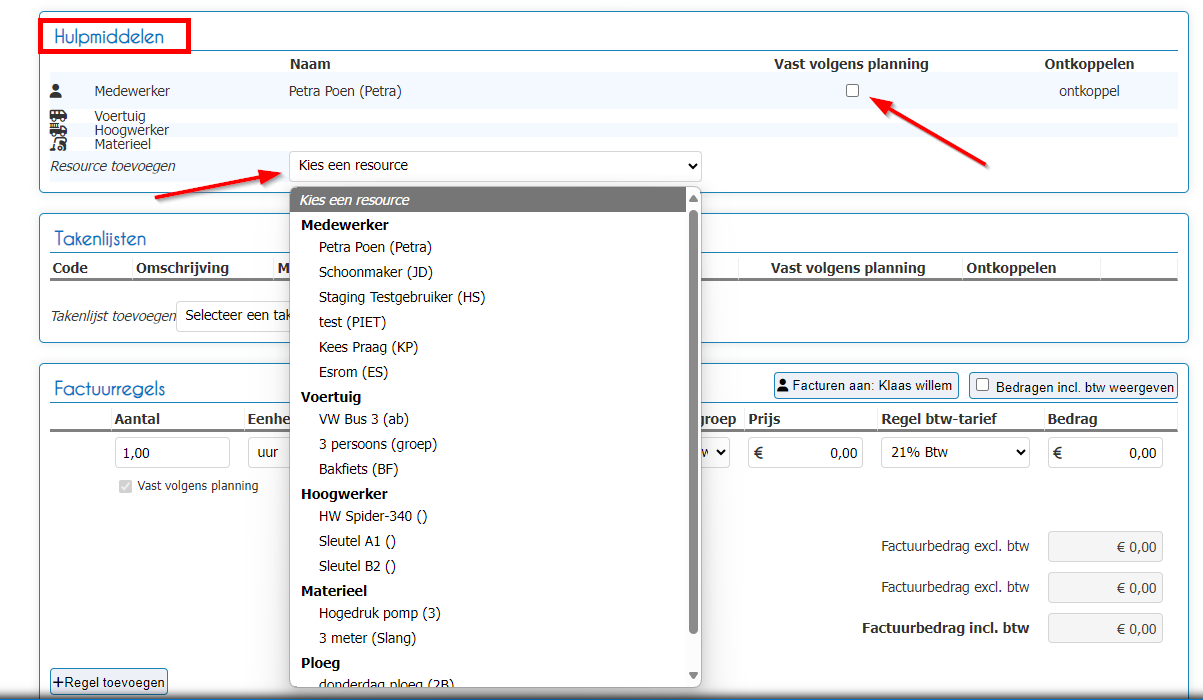This screenshot has height=700, width=1203.
Task: Click the Regel toevoegen button
Action: click(109, 682)
